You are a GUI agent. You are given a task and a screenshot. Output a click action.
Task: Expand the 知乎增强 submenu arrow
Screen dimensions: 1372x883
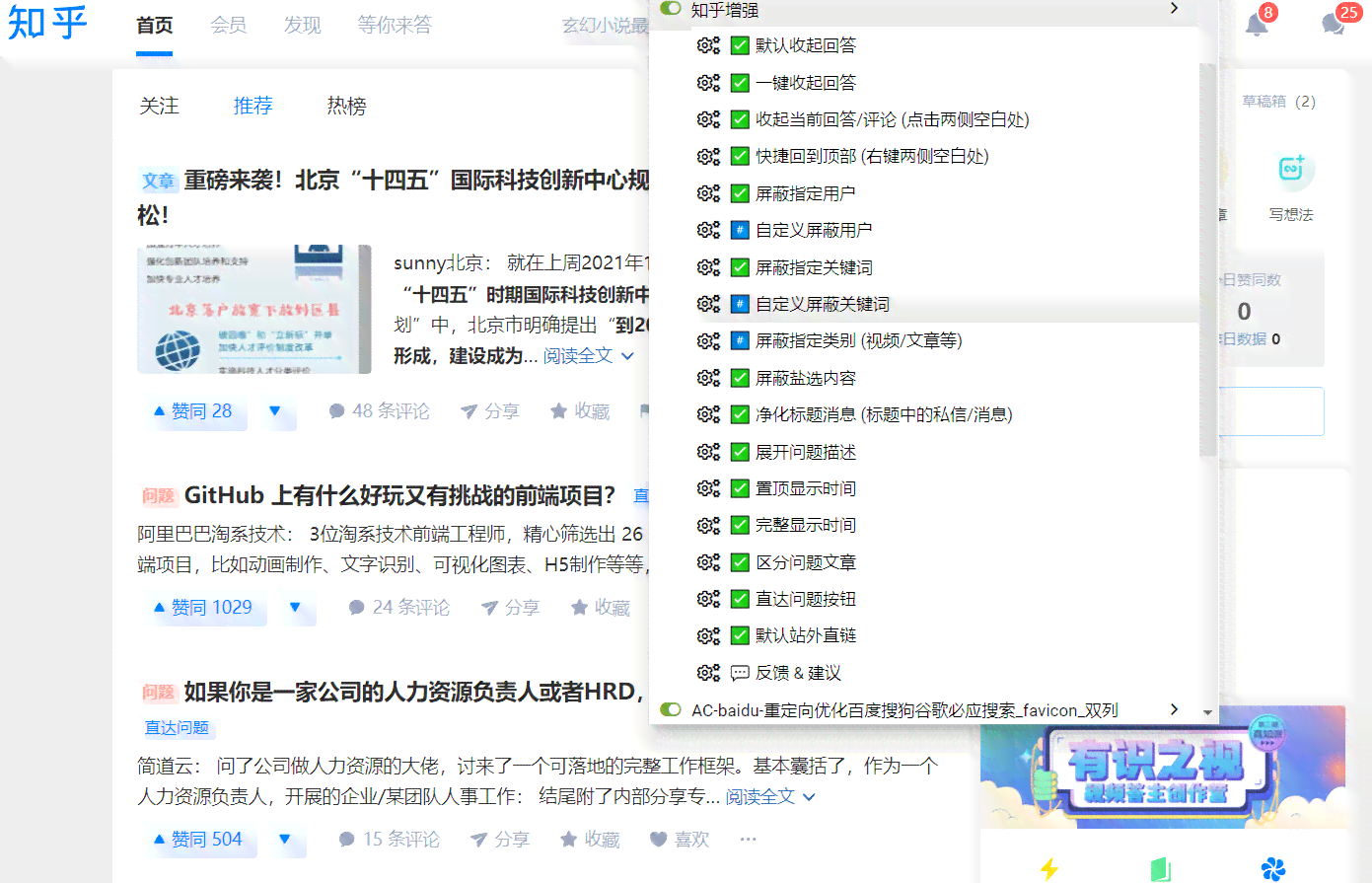(x=1174, y=8)
